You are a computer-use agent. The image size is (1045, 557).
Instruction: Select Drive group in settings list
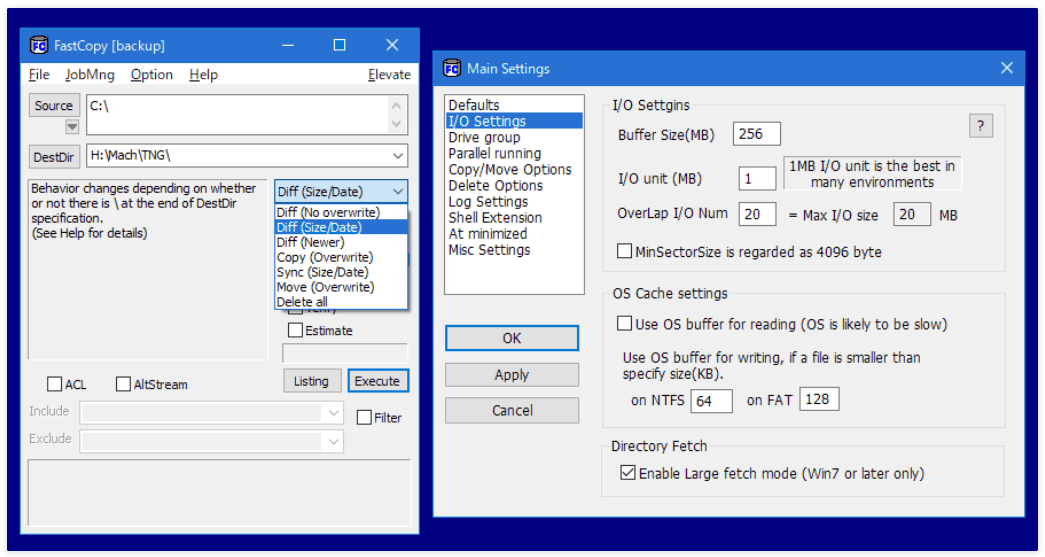click(515, 137)
